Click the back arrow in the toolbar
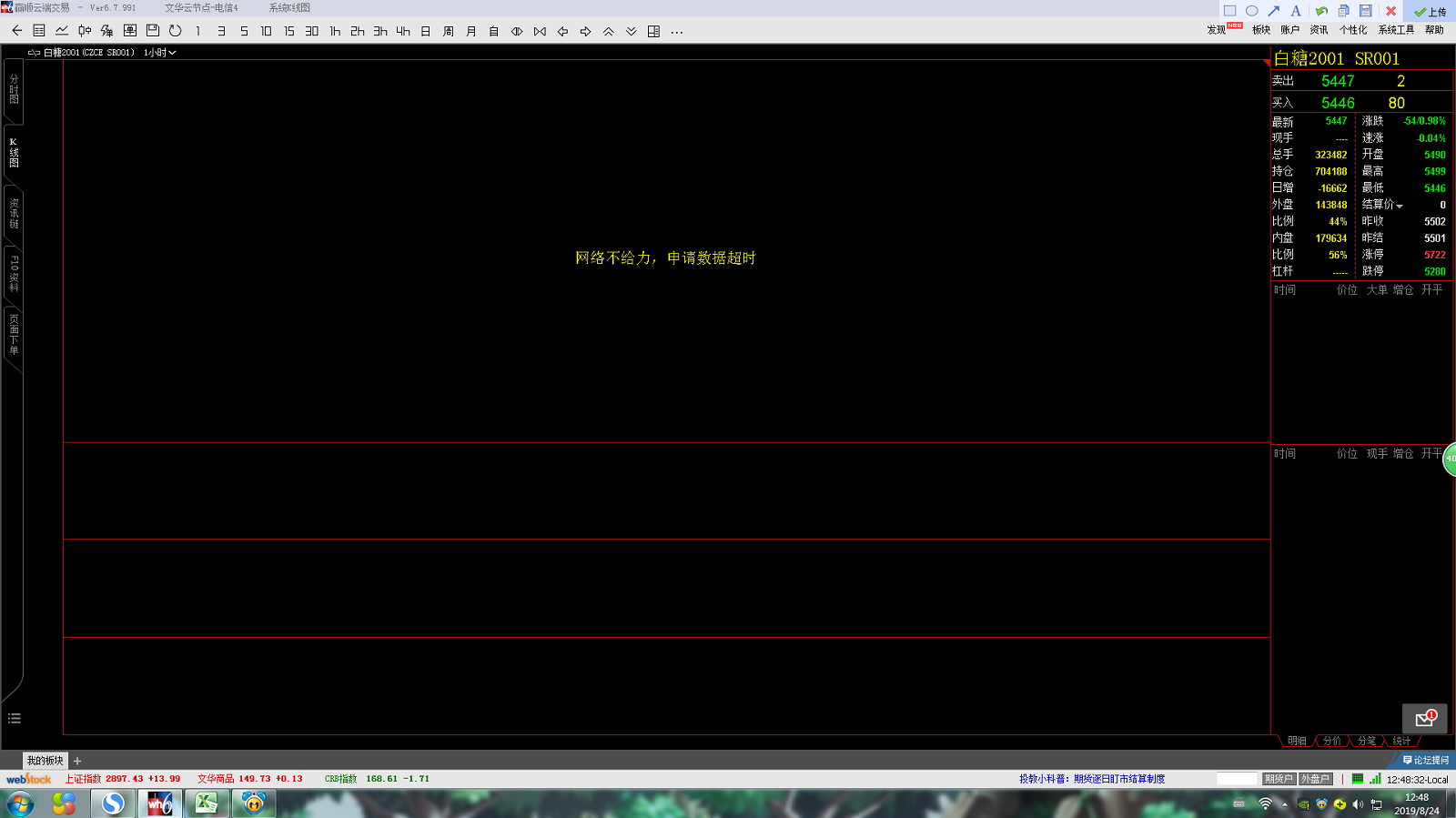Screen dimensions: 1456x818 pyautogui.click(x=16, y=31)
